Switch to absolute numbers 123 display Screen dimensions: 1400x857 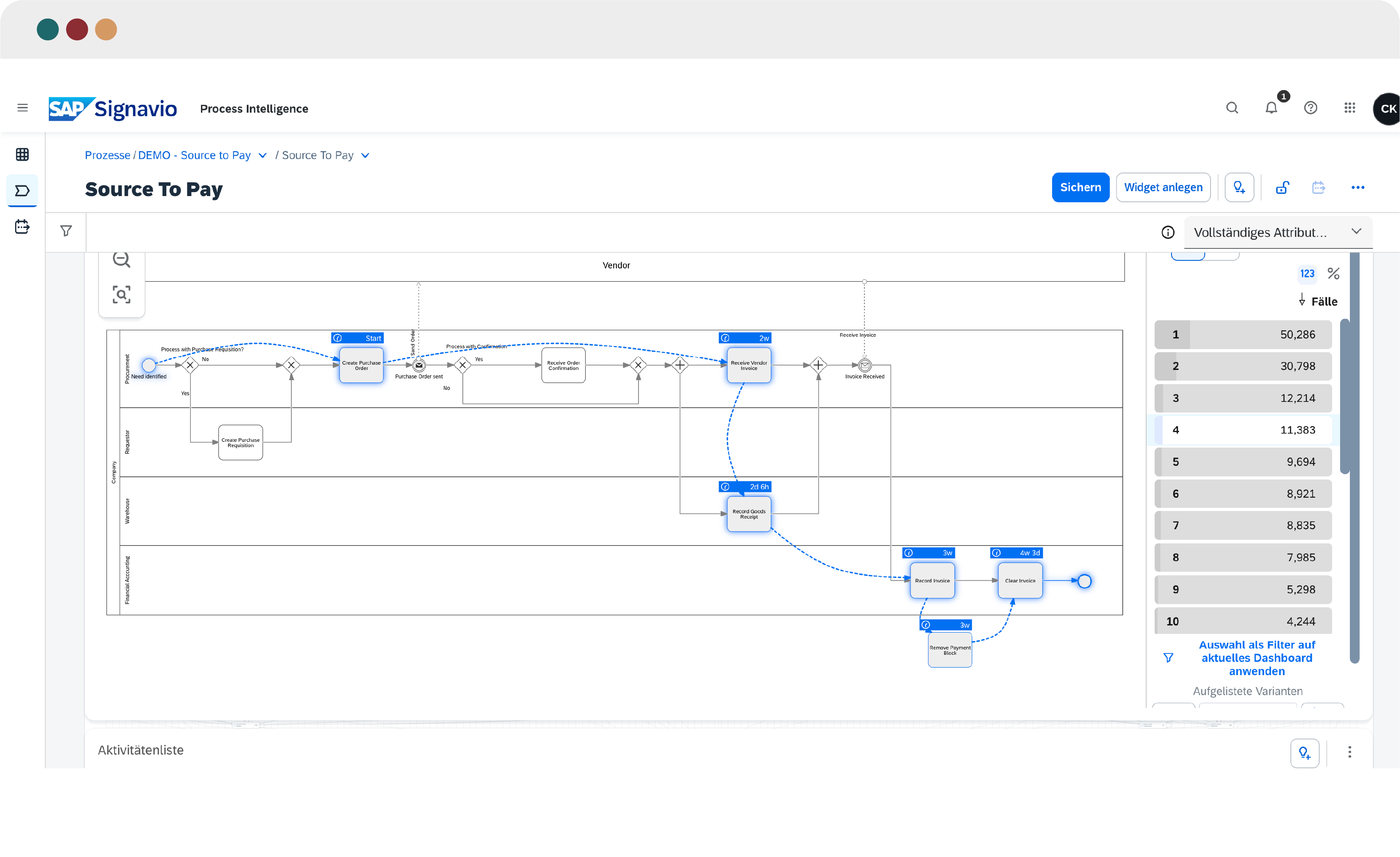click(x=1307, y=274)
